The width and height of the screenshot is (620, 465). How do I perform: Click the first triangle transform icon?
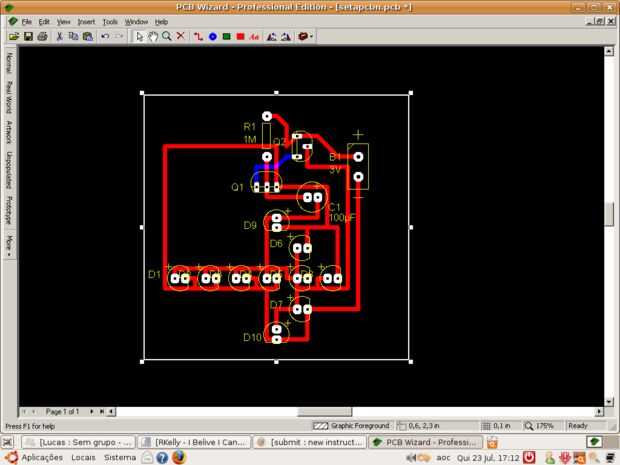click(272, 37)
